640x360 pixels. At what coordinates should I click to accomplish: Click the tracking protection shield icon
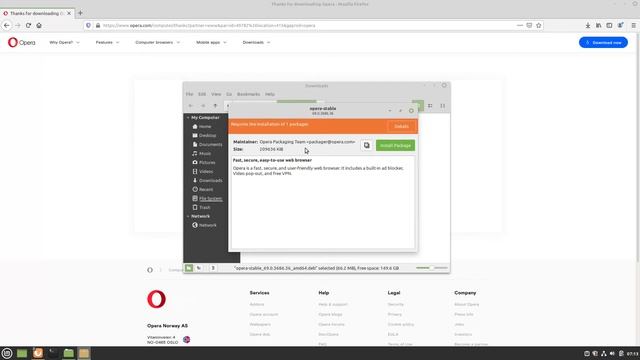coord(88,25)
